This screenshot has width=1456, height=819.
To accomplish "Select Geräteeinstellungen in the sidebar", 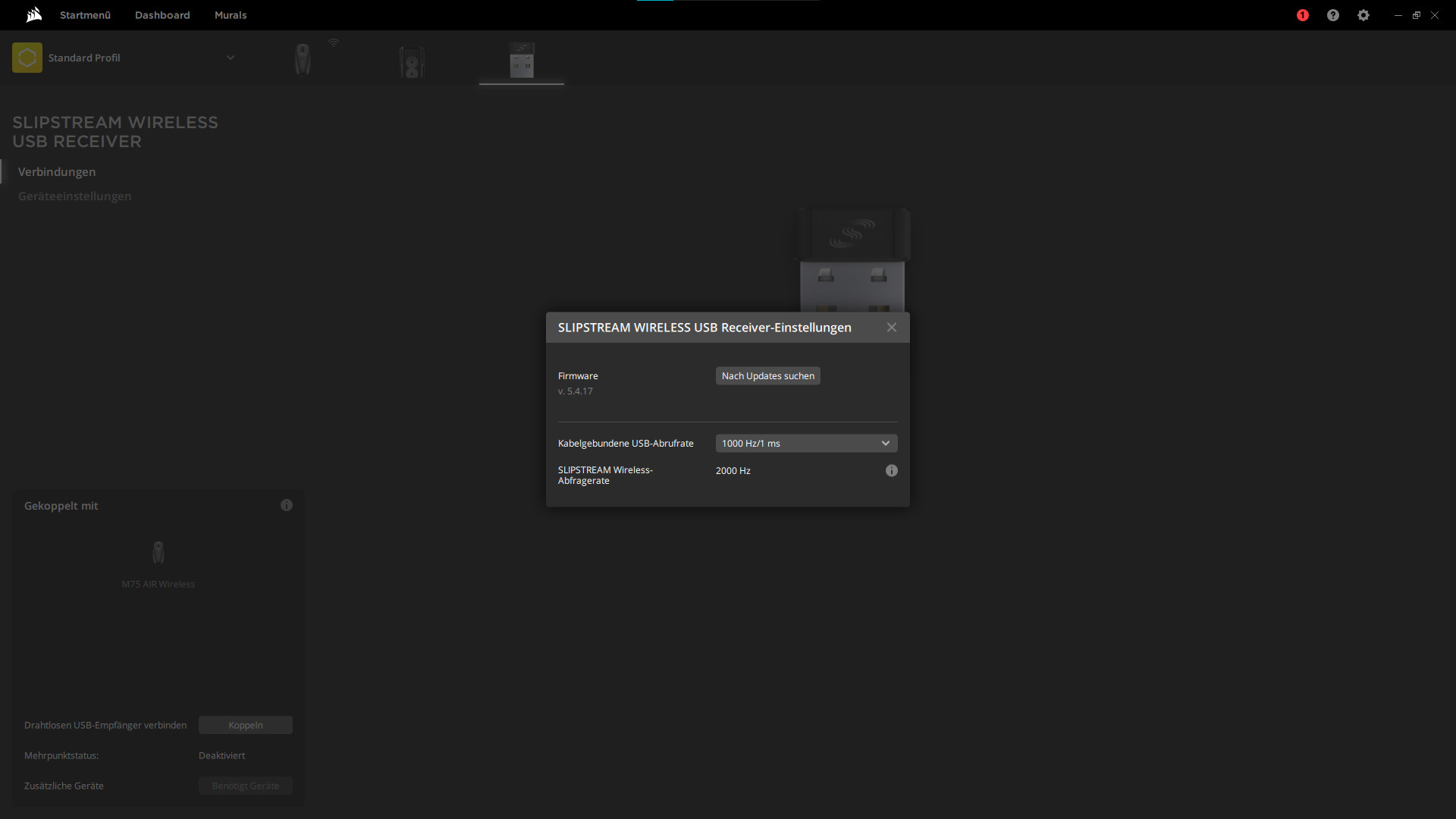I will pyautogui.click(x=74, y=196).
